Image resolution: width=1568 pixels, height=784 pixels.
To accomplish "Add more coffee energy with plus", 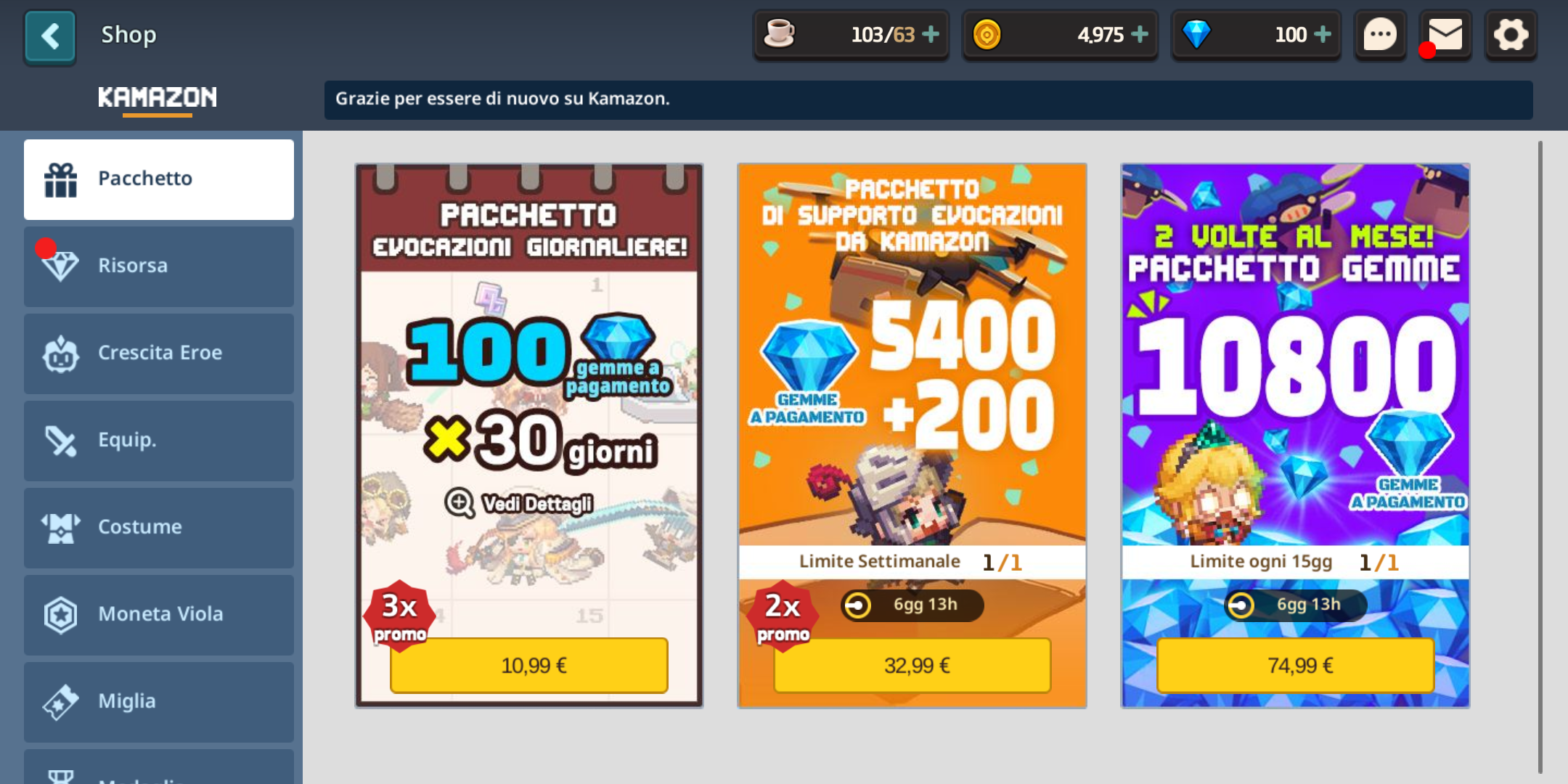I will click(x=931, y=34).
